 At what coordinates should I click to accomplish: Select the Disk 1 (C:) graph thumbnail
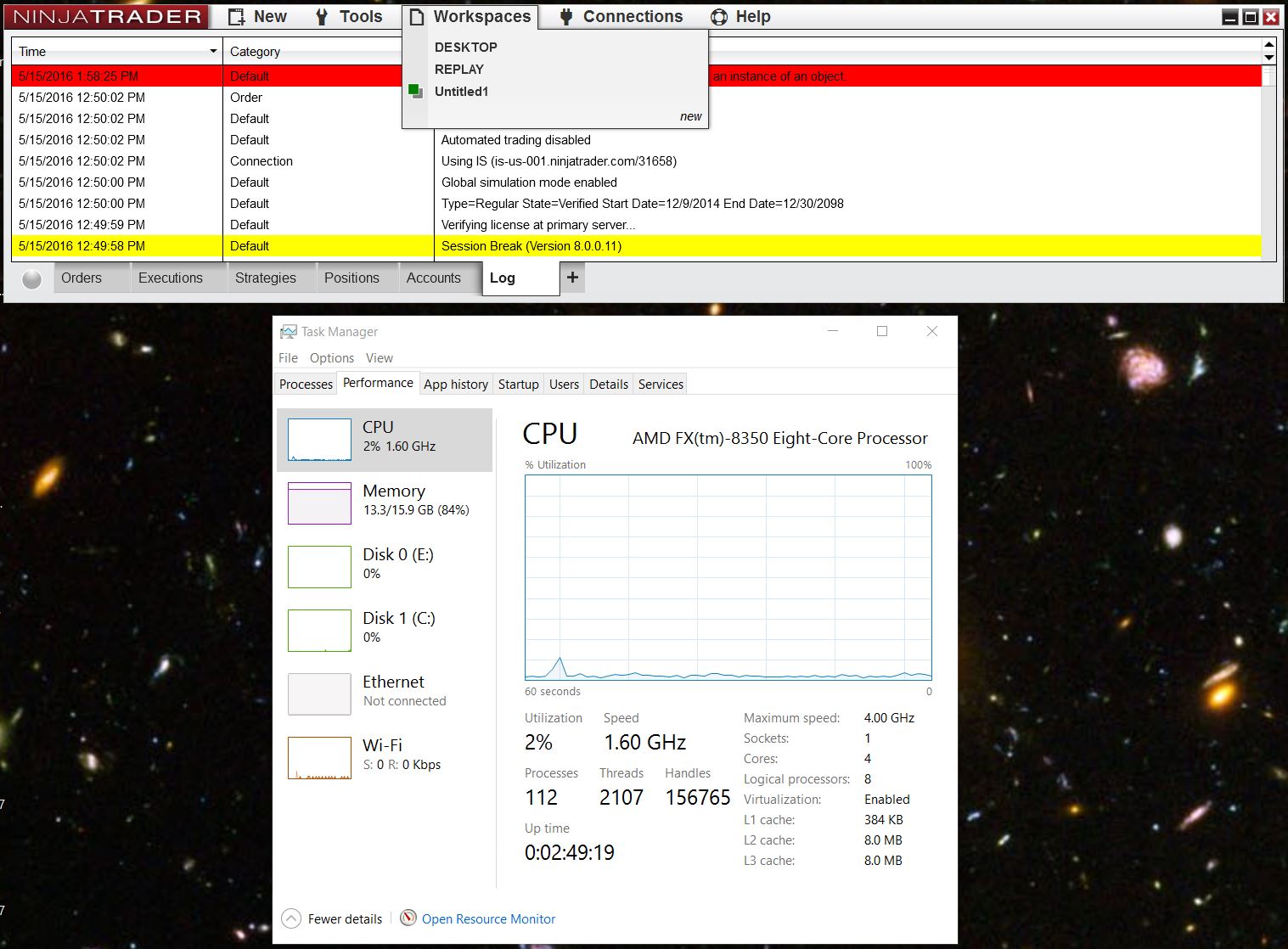tap(319, 631)
